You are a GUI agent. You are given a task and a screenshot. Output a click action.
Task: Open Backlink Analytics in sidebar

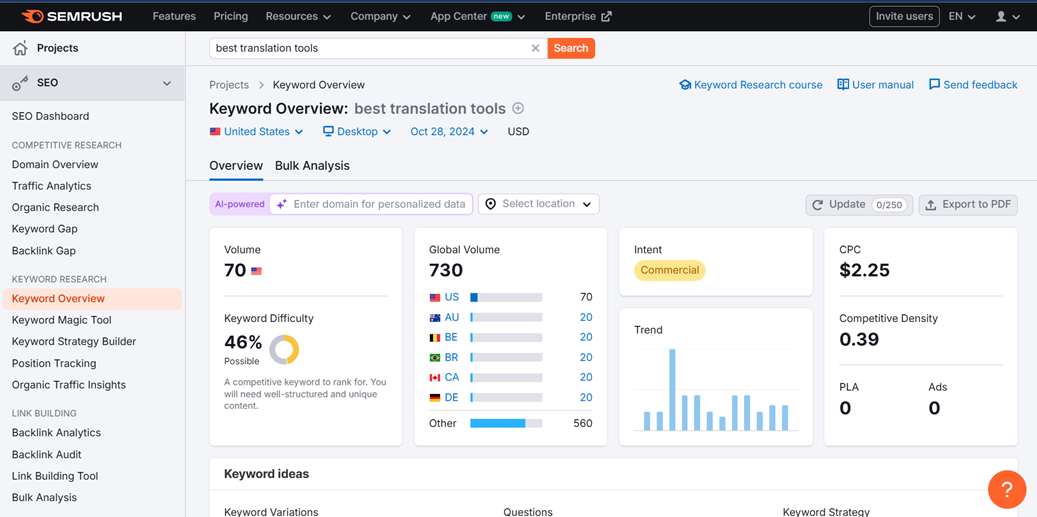point(56,433)
